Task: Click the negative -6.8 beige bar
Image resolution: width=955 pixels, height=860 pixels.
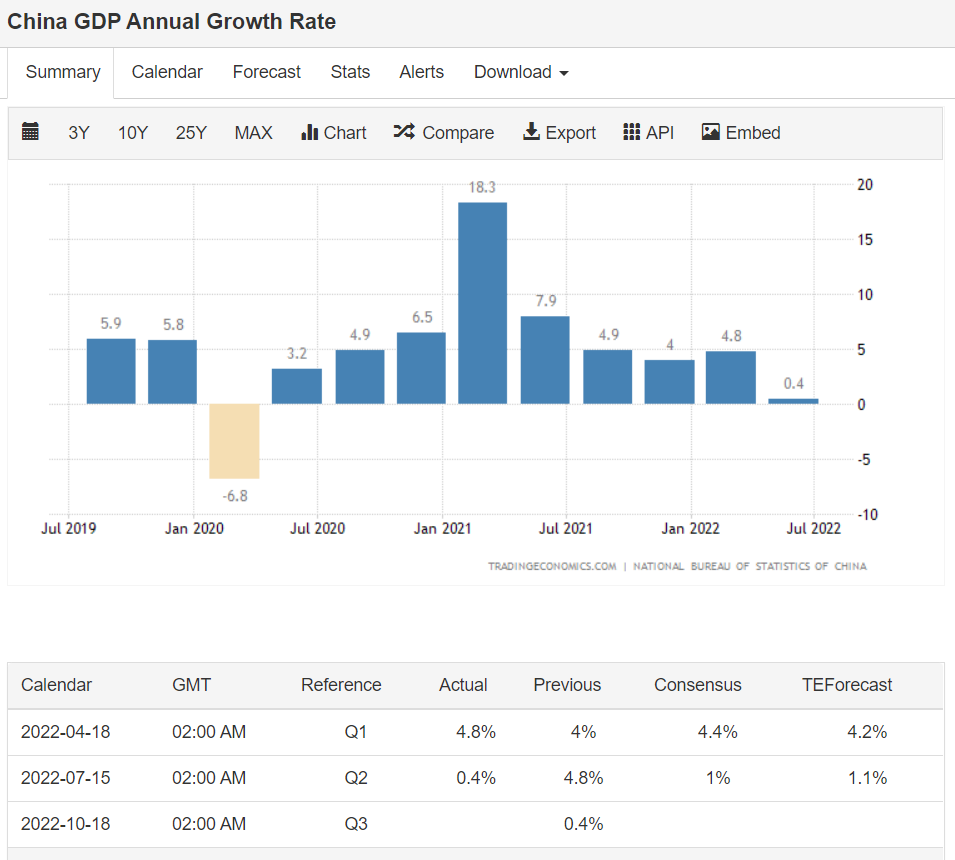Action: click(x=234, y=441)
